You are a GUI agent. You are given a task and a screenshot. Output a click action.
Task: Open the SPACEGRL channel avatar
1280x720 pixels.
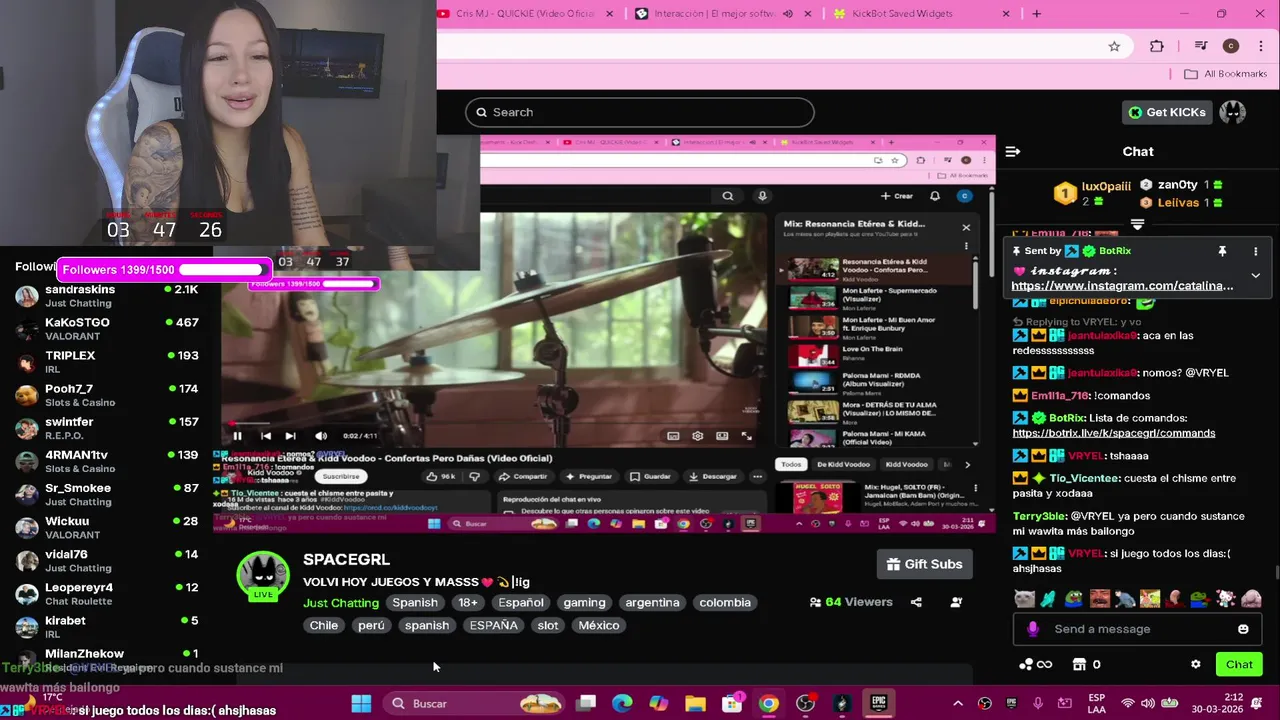(x=263, y=576)
